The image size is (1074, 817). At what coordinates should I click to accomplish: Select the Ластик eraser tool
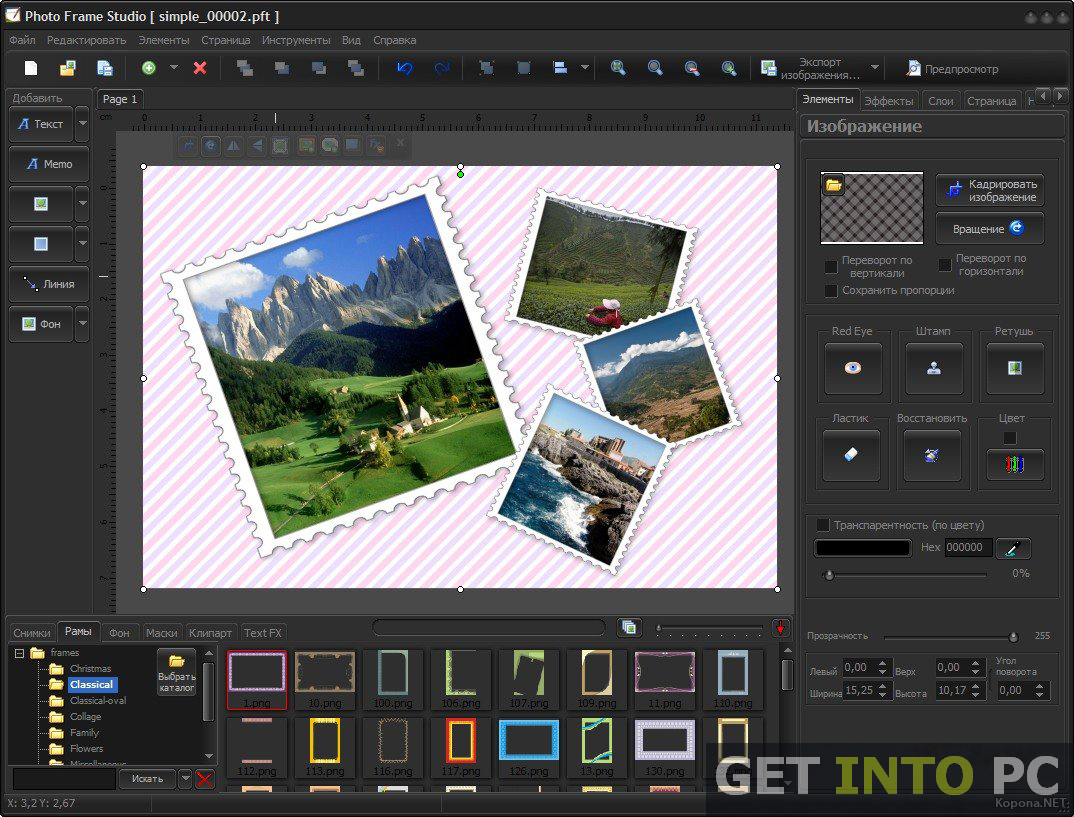click(851, 455)
